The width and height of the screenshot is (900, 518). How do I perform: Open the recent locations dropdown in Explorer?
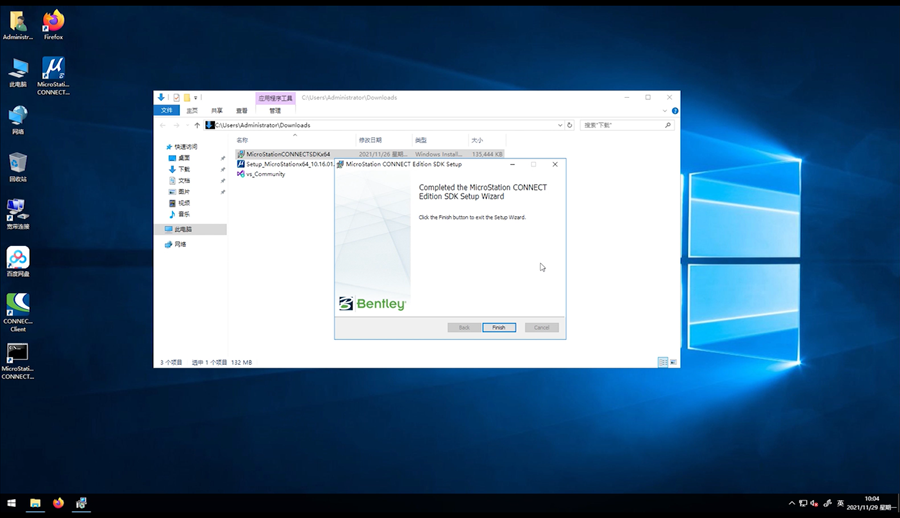(x=186, y=125)
